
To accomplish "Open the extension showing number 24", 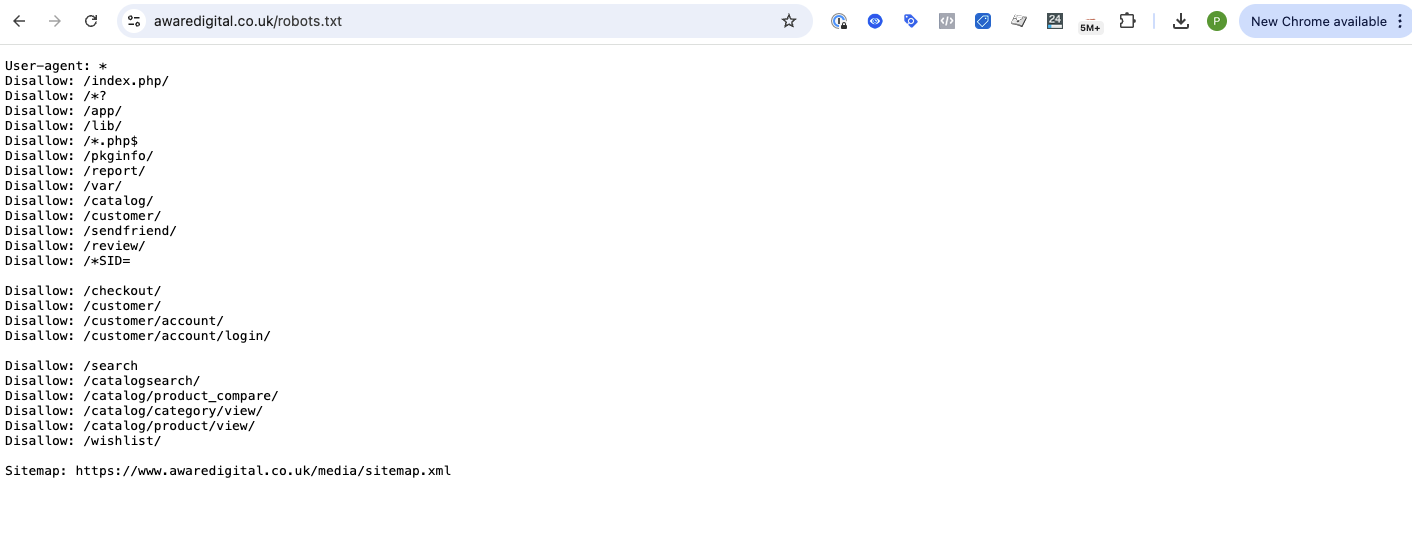I will [1055, 20].
